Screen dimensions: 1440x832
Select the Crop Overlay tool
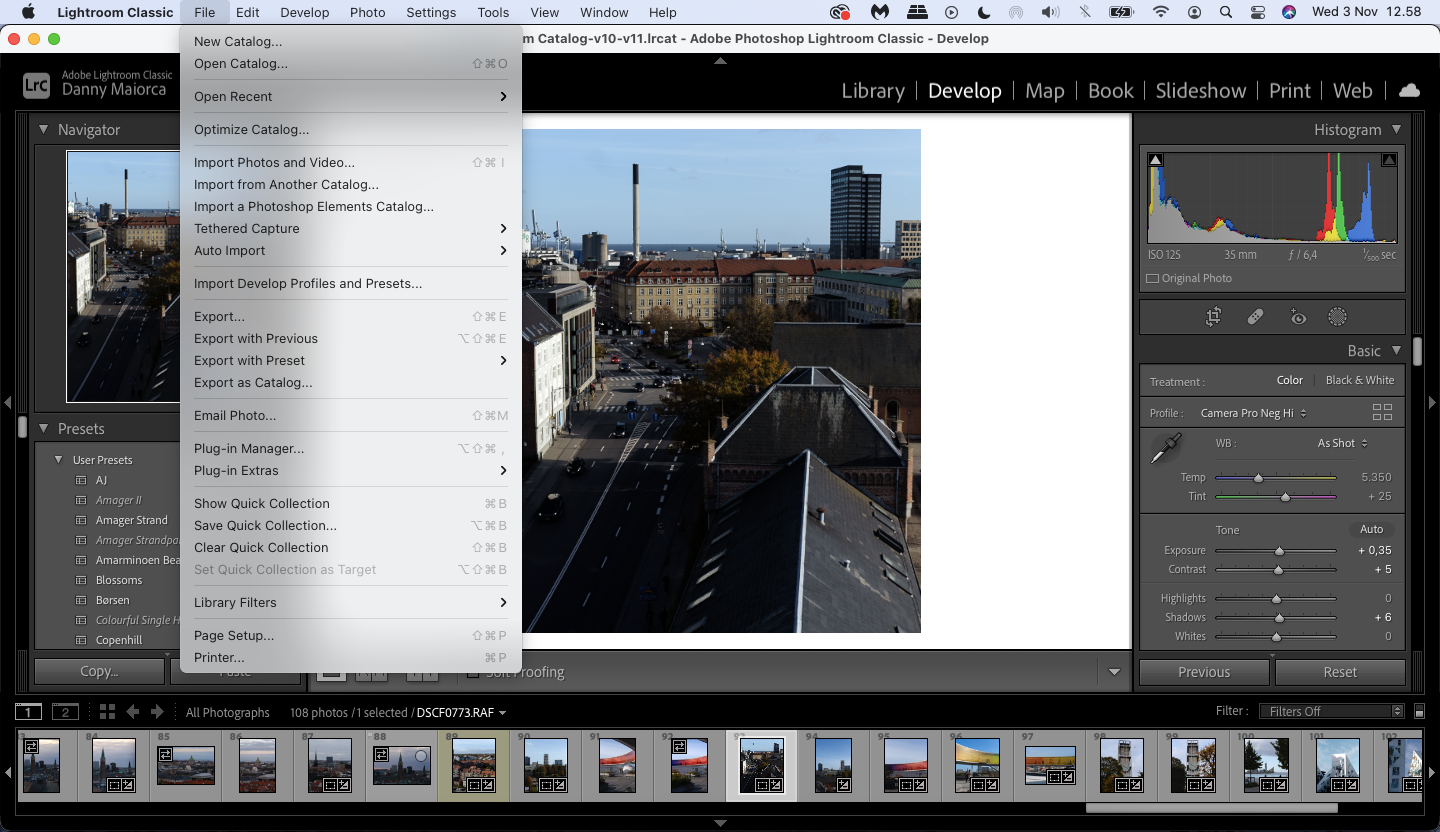point(1213,317)
